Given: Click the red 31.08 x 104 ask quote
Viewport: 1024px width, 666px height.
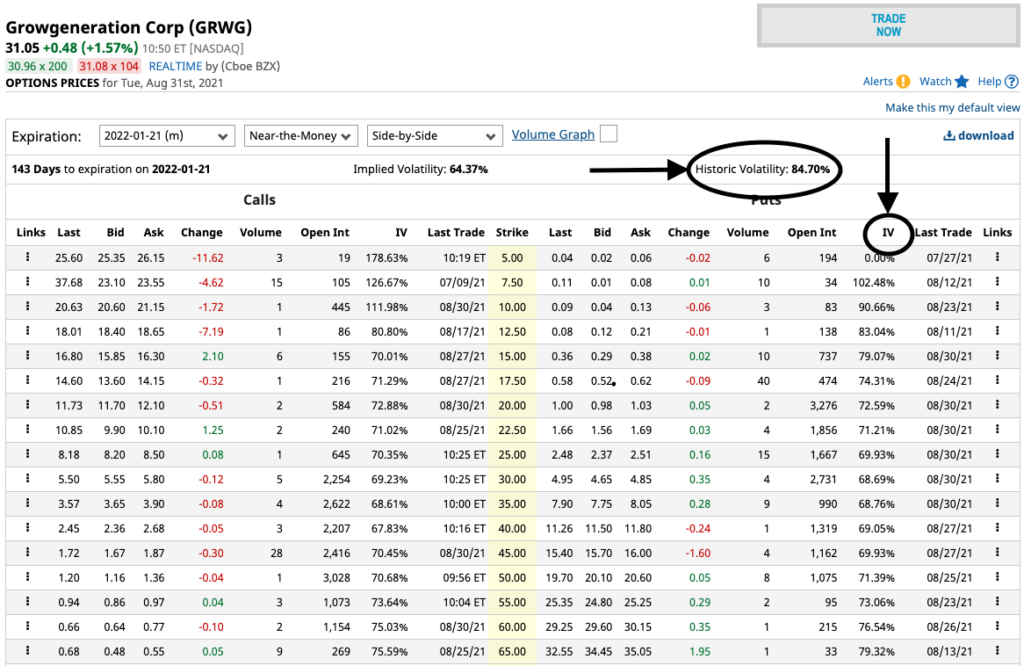Looking at the screenshot, I should point(109,66).
